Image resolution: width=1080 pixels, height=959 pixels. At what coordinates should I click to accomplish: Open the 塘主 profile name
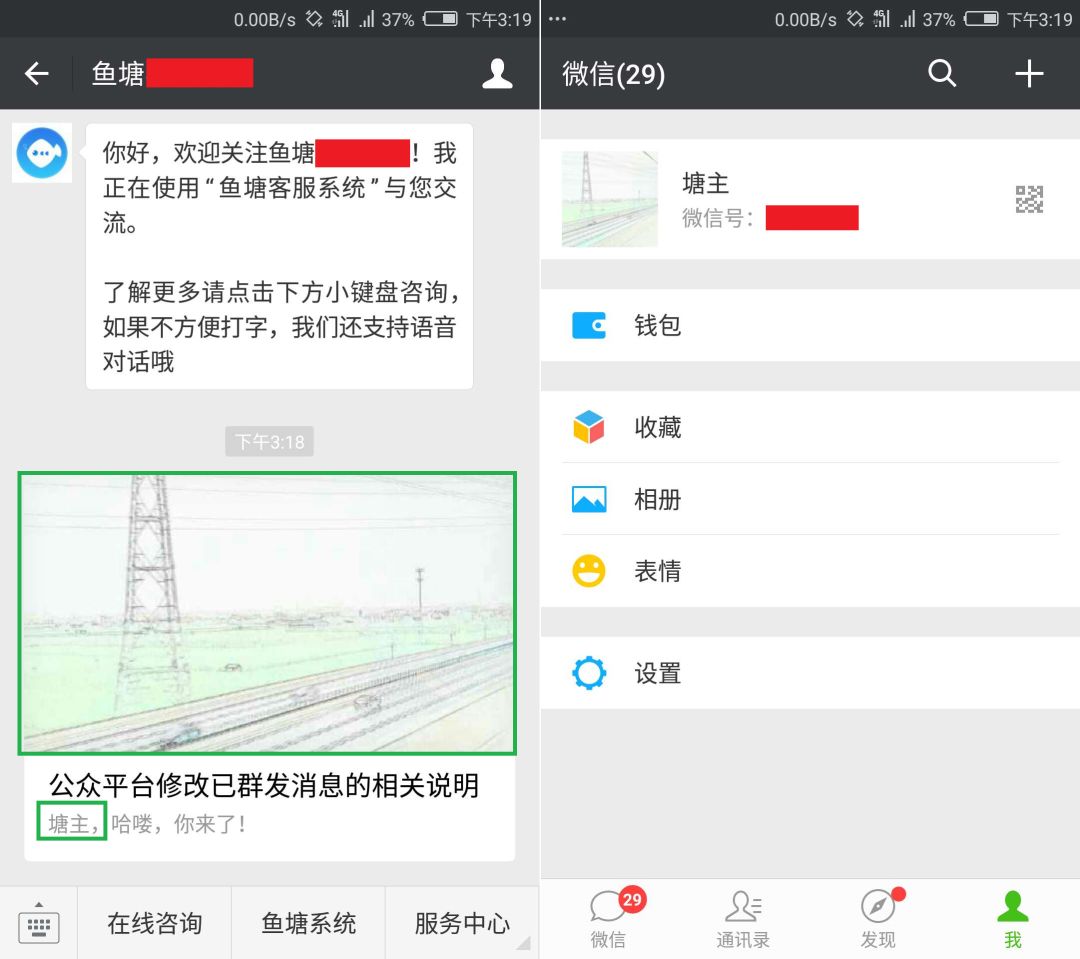click(x=705, y=183)
